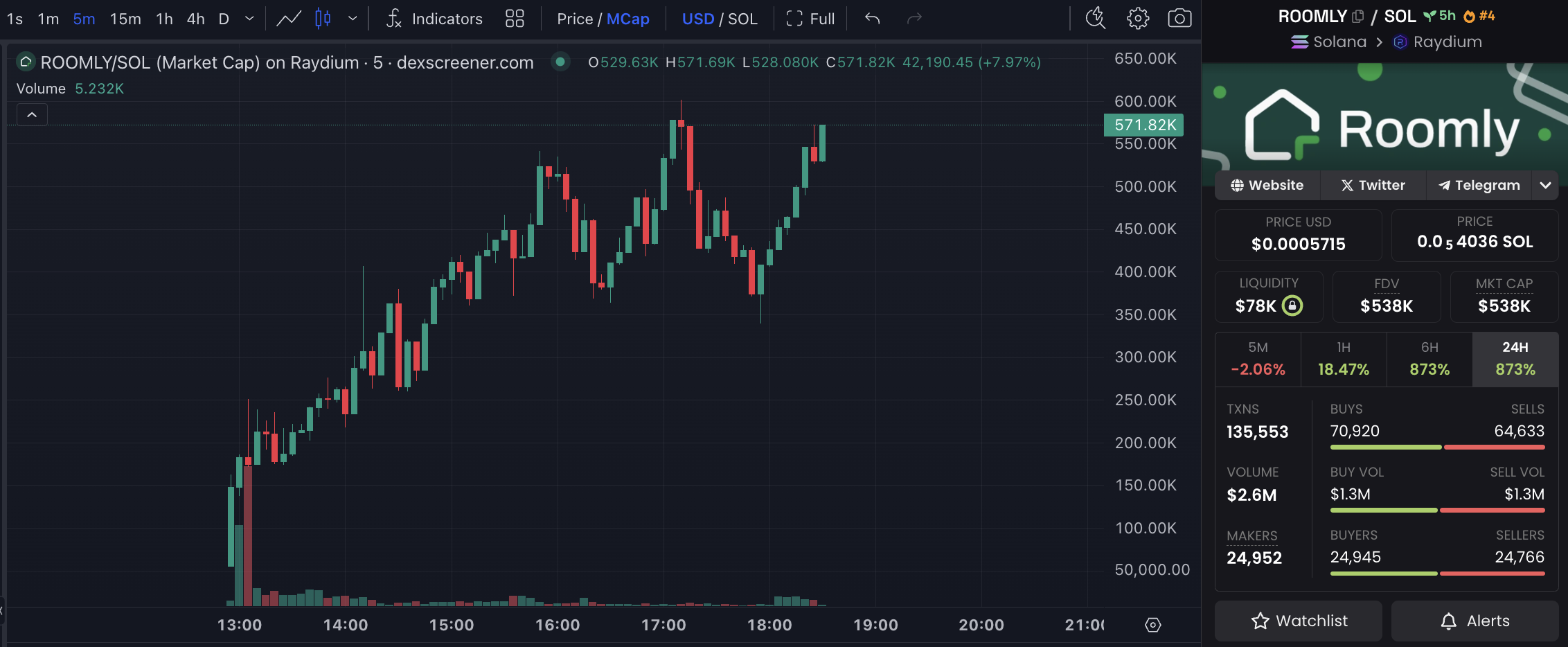Toggle chart to Price display
Viewport: 1568px width, 647px height.
574,19
